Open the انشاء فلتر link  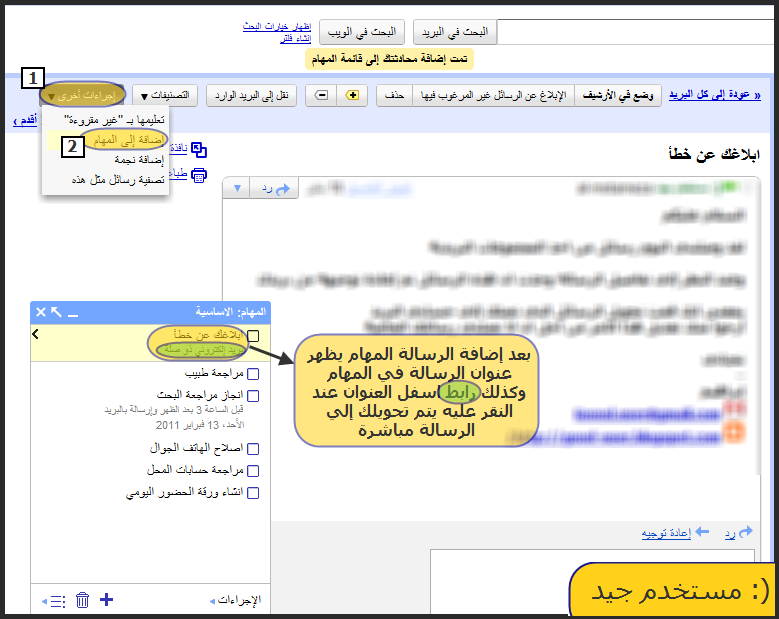point(296,38)
